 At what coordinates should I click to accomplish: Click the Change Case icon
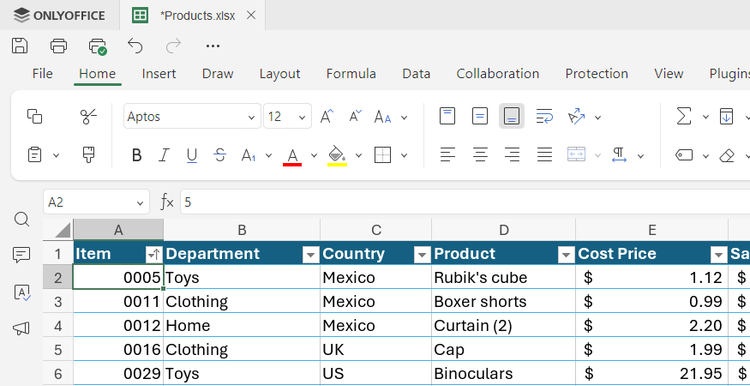pos(383,117)
